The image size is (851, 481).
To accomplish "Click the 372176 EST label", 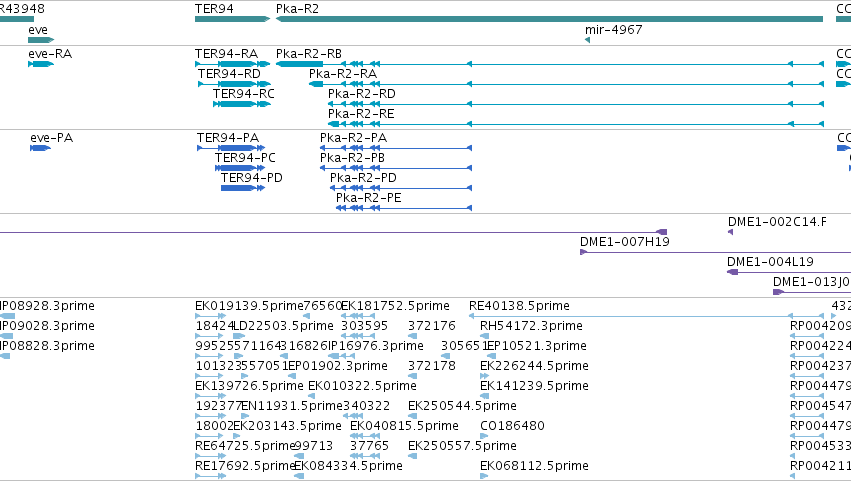I will pyautogui.click(x=432, y=326).
